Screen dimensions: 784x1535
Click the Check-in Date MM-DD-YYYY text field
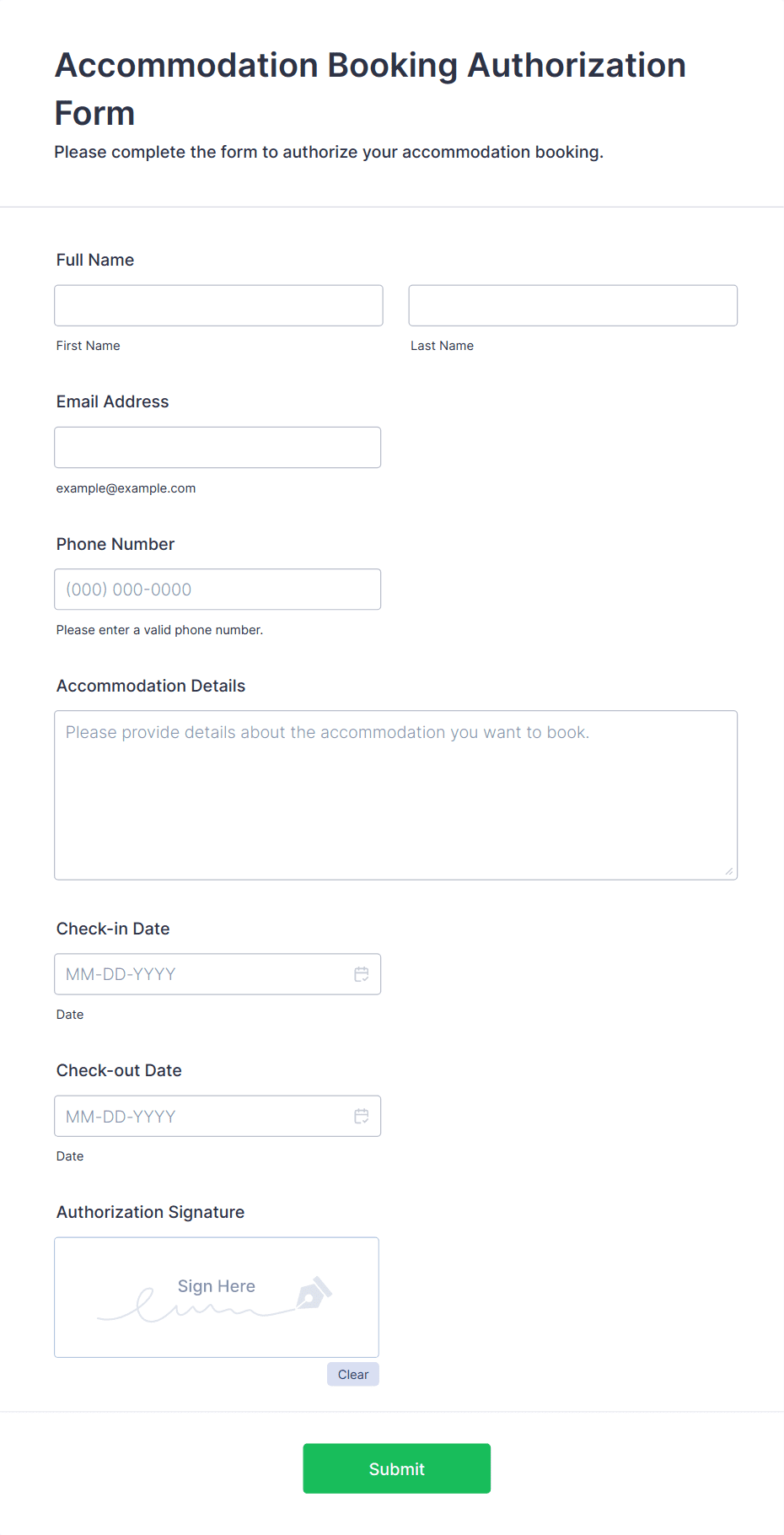[x=202, y=974]
